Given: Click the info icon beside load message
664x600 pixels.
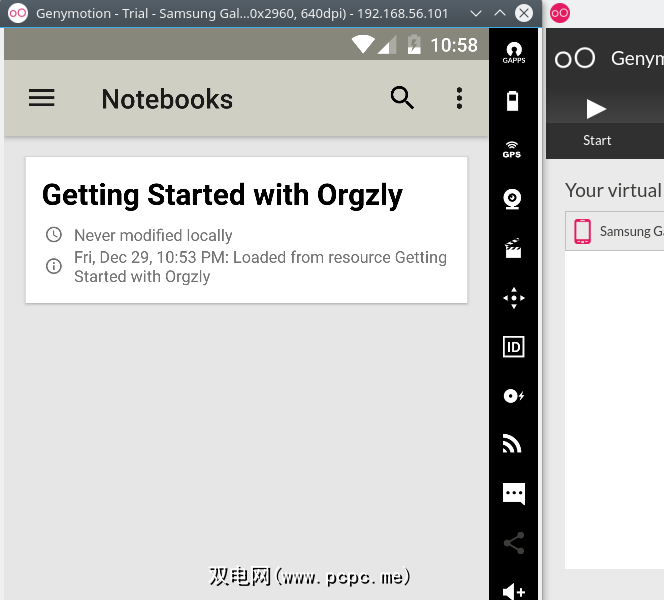Looking at the screenshot, I should coord(54,266).
